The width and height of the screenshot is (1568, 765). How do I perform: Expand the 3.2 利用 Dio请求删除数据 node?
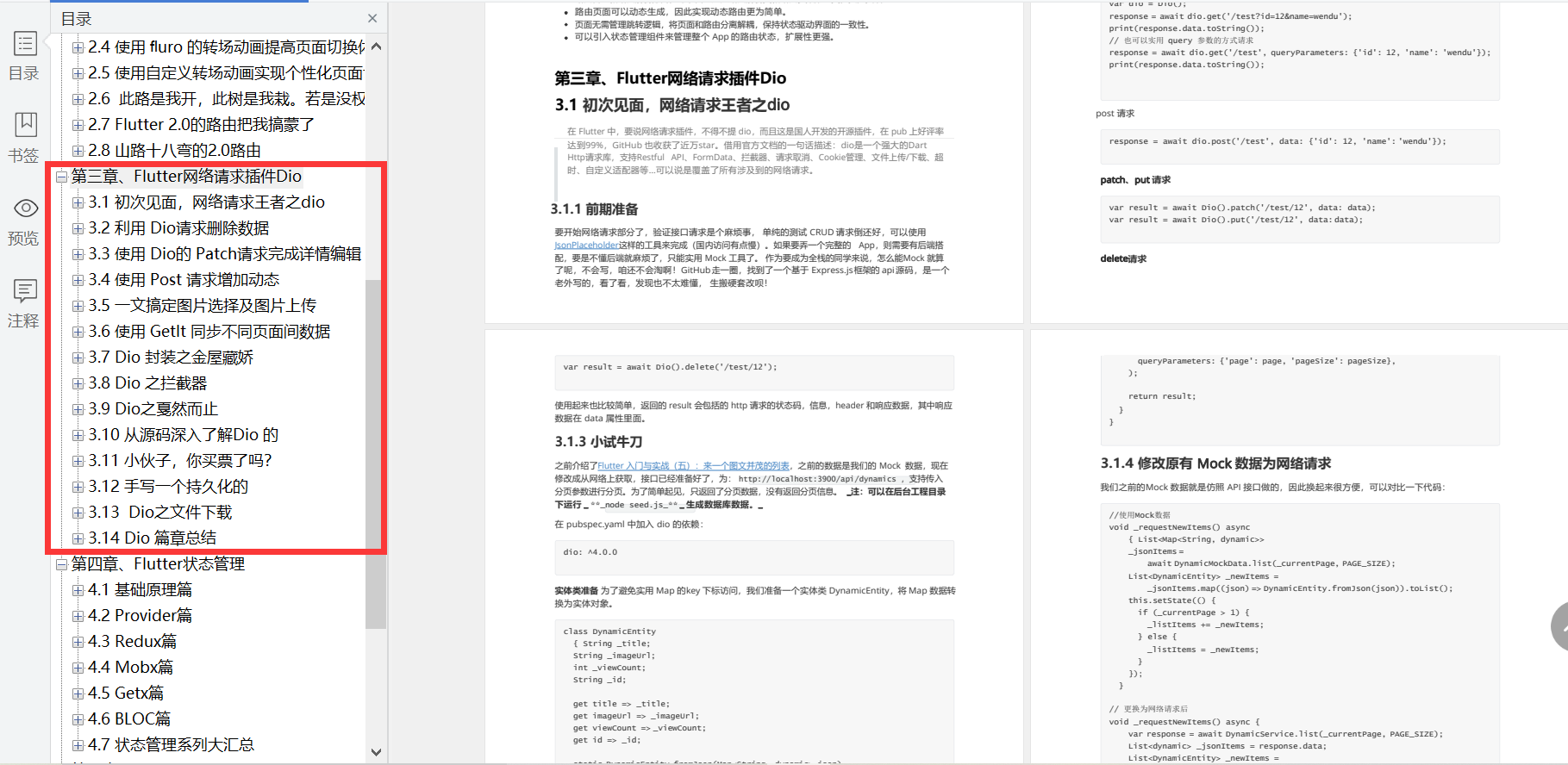pyautogui.click(x=78, y=229)
